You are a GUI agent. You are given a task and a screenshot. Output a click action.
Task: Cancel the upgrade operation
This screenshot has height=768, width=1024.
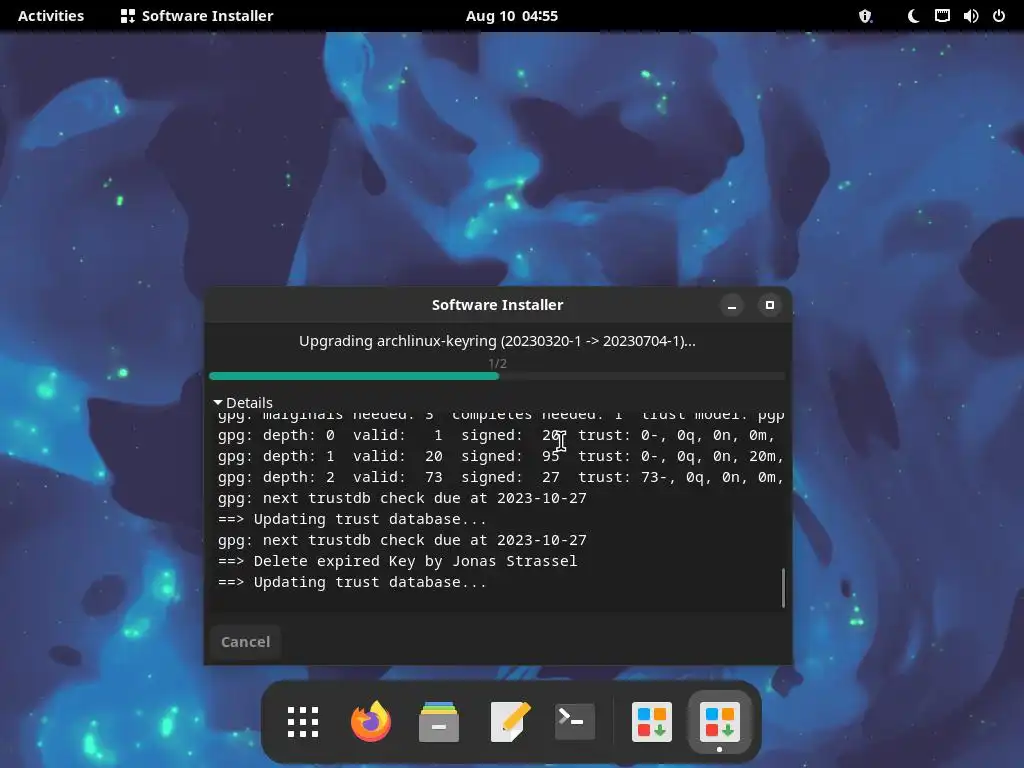point(246,642)
